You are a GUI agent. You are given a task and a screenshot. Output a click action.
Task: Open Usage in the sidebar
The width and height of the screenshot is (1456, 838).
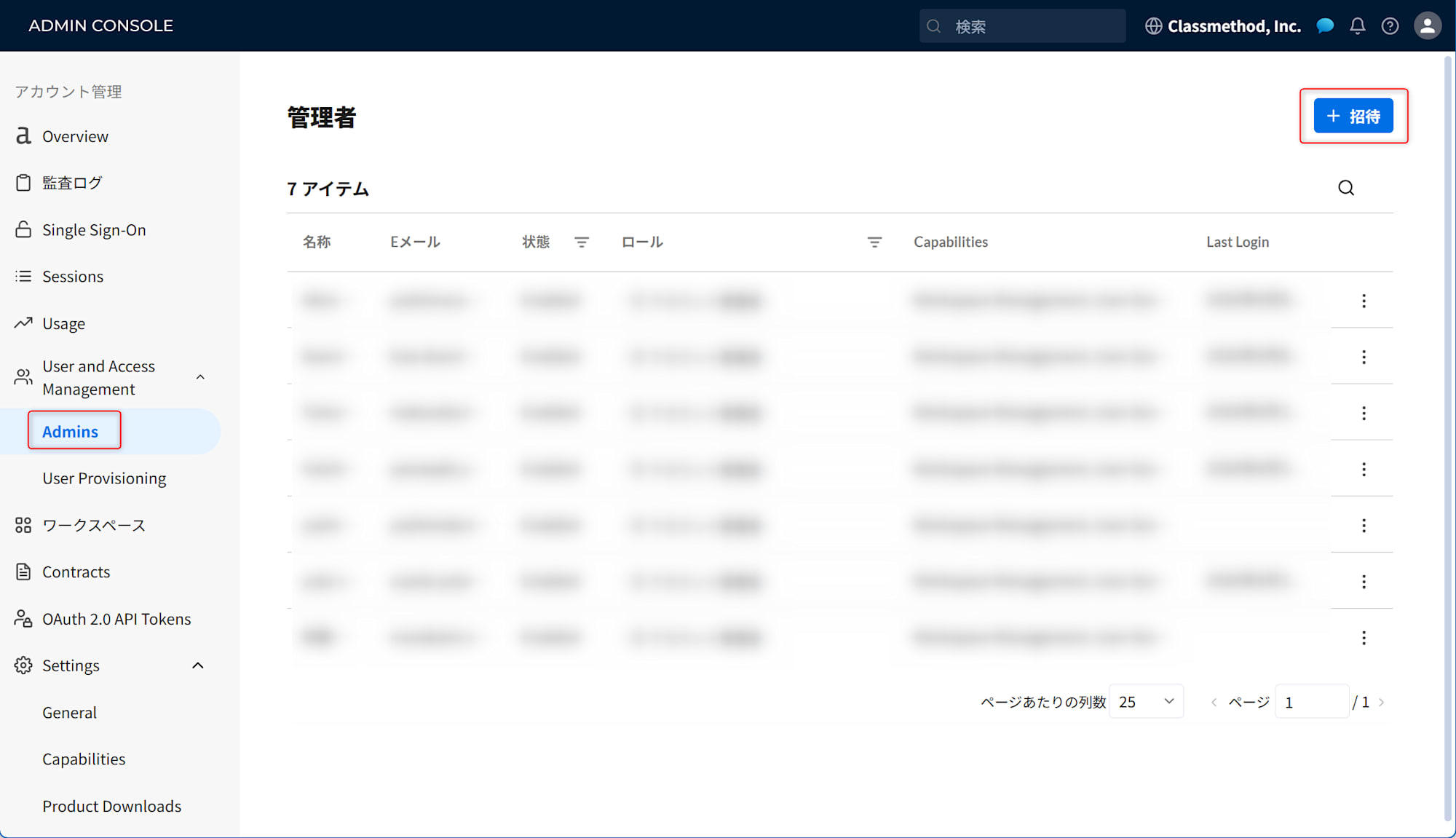coord(63,324)
